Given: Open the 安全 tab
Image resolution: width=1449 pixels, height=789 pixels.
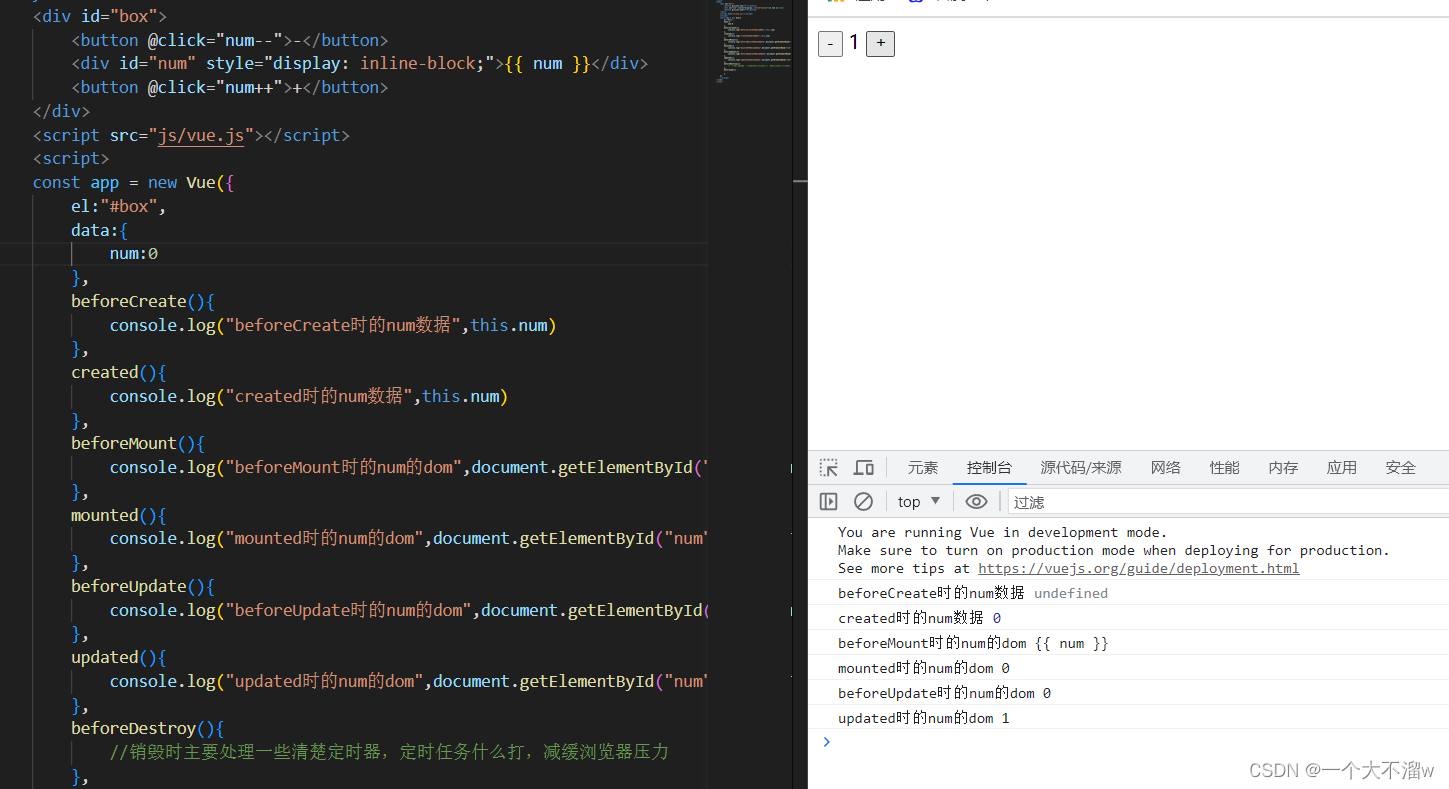Looking at the screenshot, I should click(x=1401, y=467).
